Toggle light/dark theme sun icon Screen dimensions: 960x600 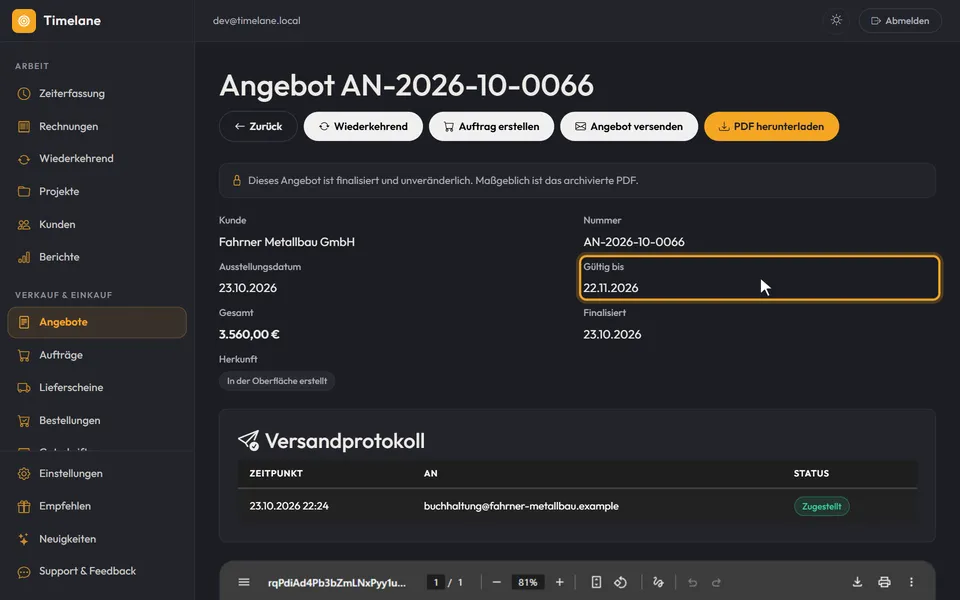point(836,20)
